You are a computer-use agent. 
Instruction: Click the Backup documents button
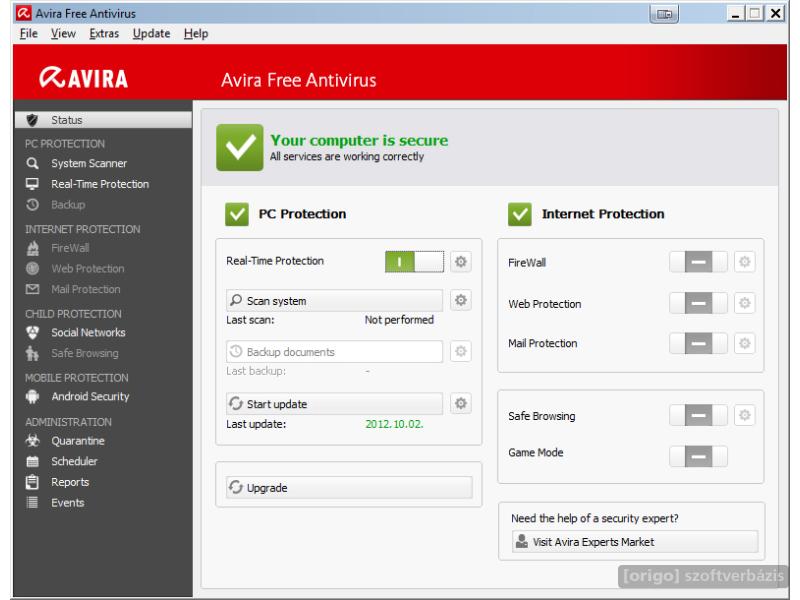(x=335, y=352)
